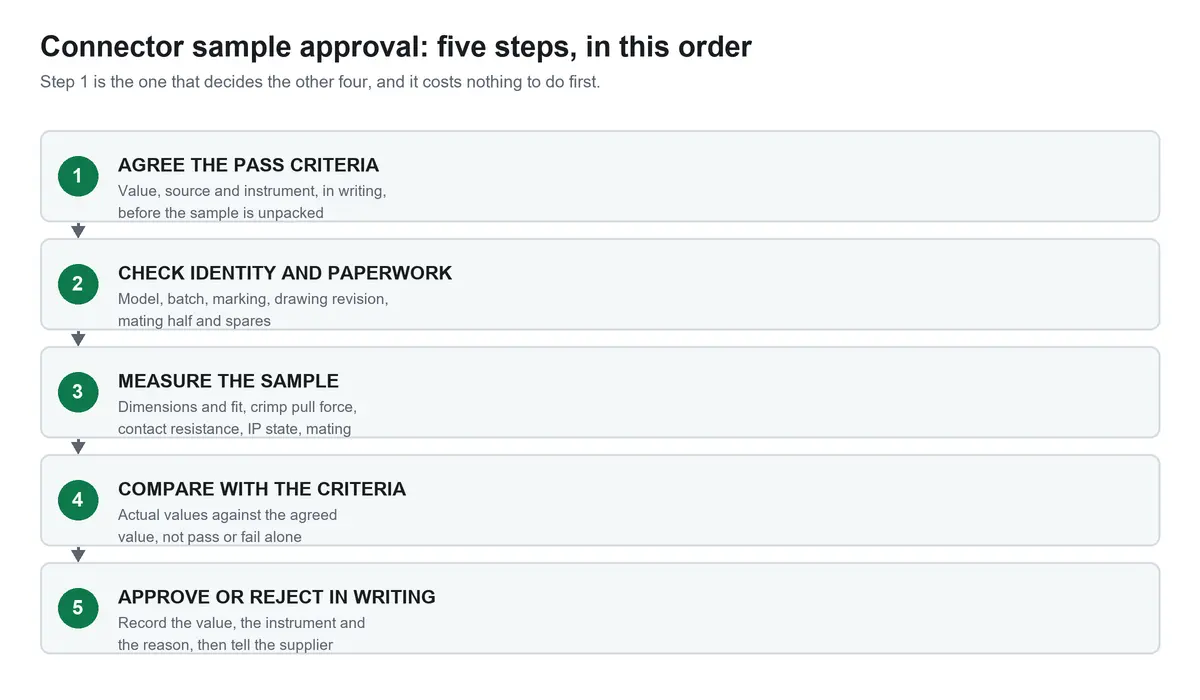Click the subtitle beginning 'Step 1 is the one'
The width and height of the screenshot is (1200, 700).
tap(320, 82)
